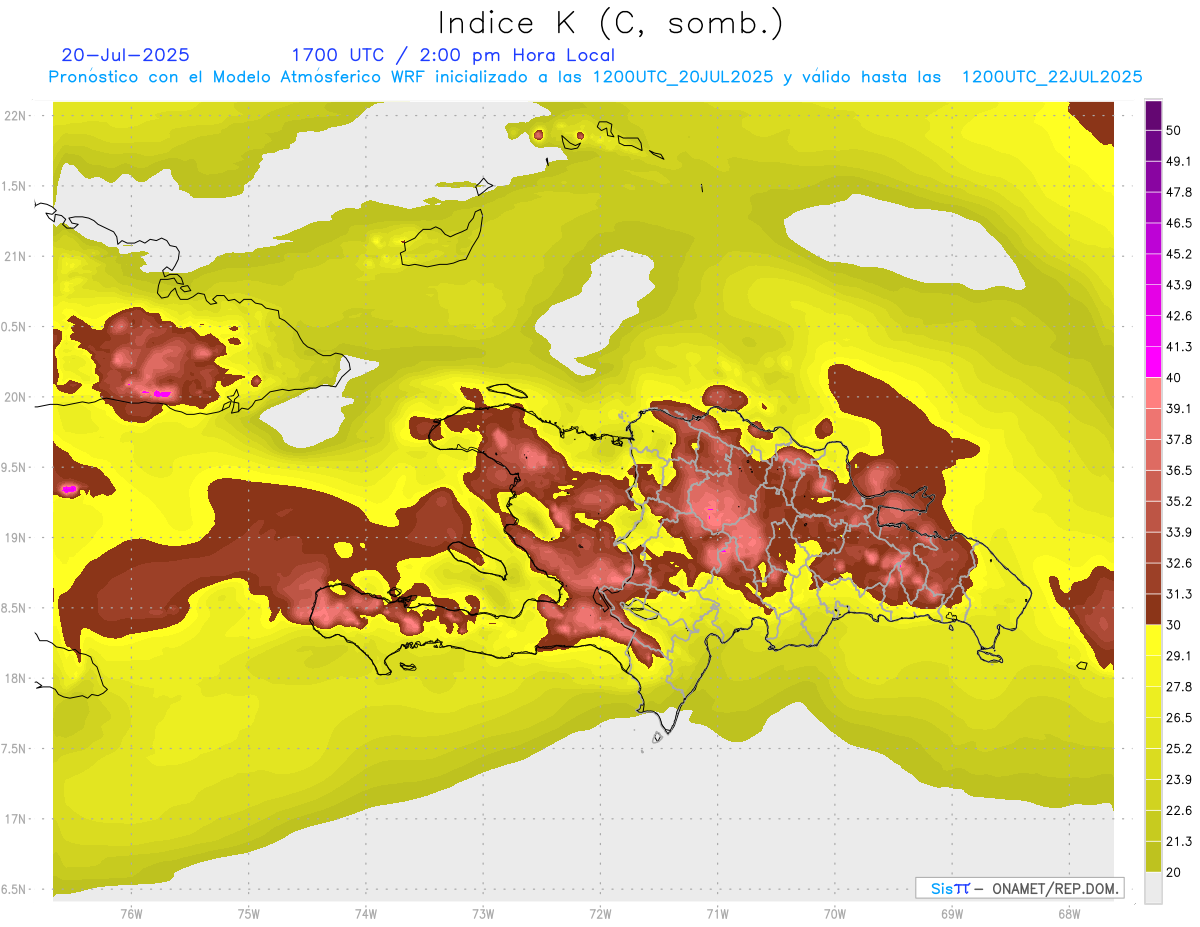1200x927 pixels.
Task: Select the "71W" longitude axis label
Action: coord(717,913)
